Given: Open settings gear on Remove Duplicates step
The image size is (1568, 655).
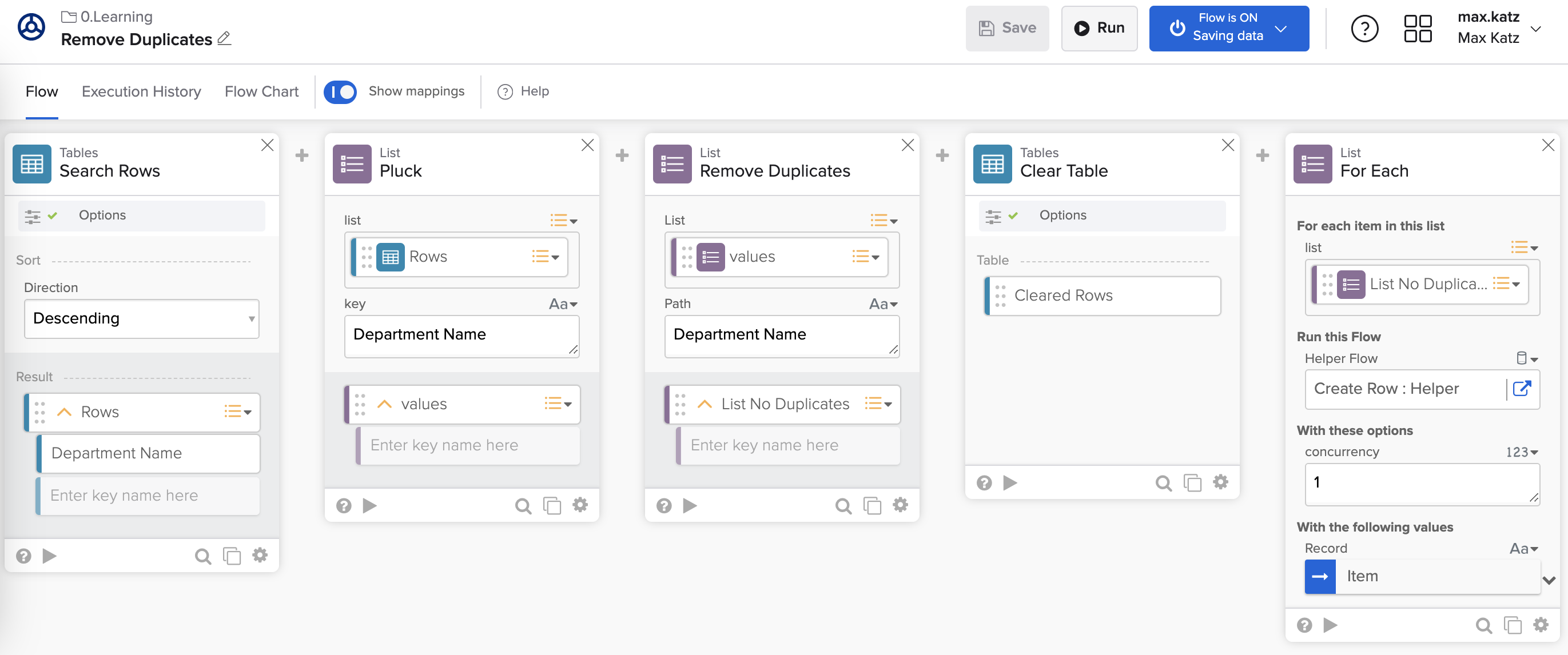Looking at the screenshot, I should 900,505.
